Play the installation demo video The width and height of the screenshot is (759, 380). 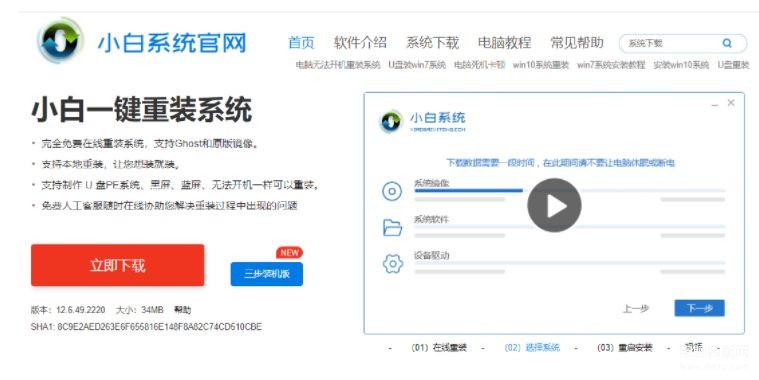(554, 205)
